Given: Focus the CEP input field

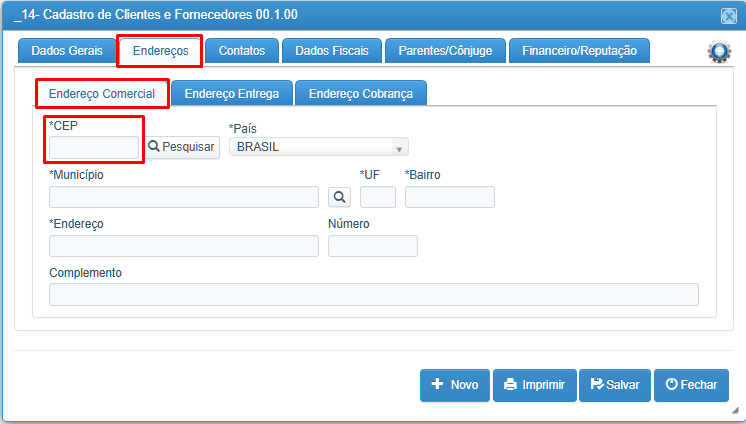Looking at the screenshot, I should pos(94,148).
